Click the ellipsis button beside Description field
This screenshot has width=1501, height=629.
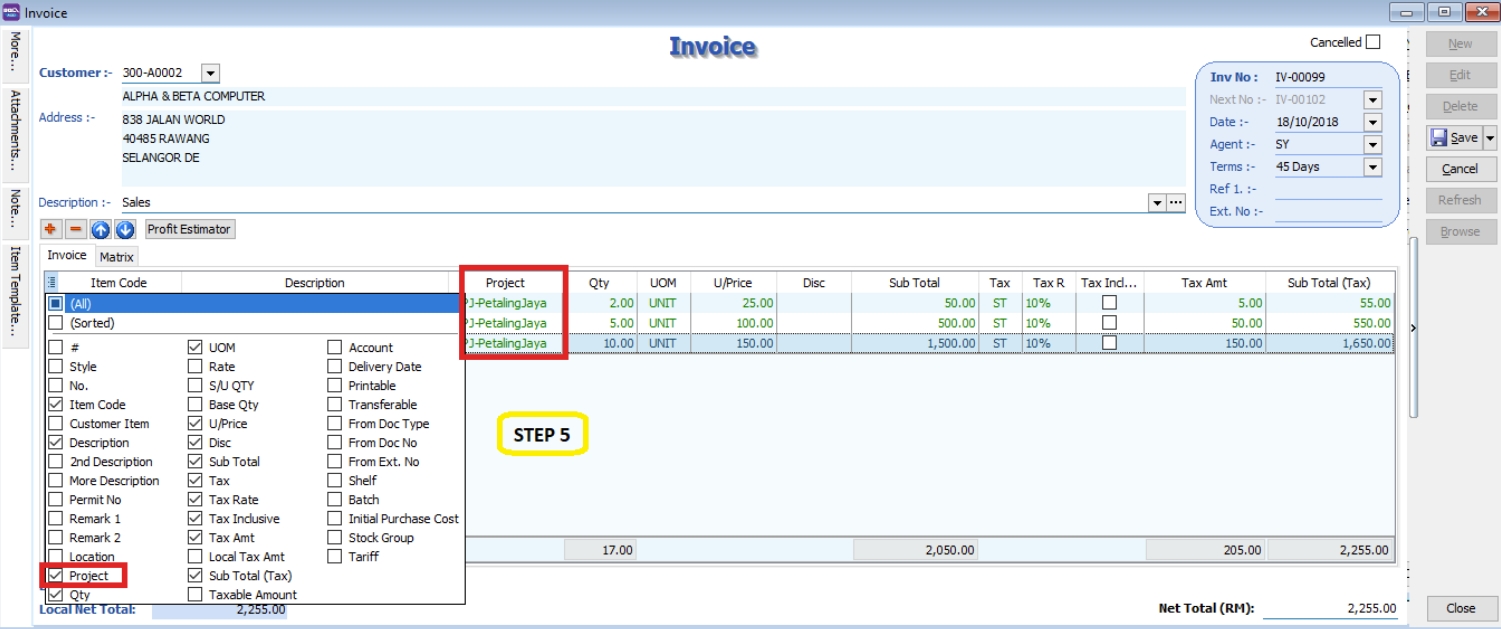click(1176, 202)
